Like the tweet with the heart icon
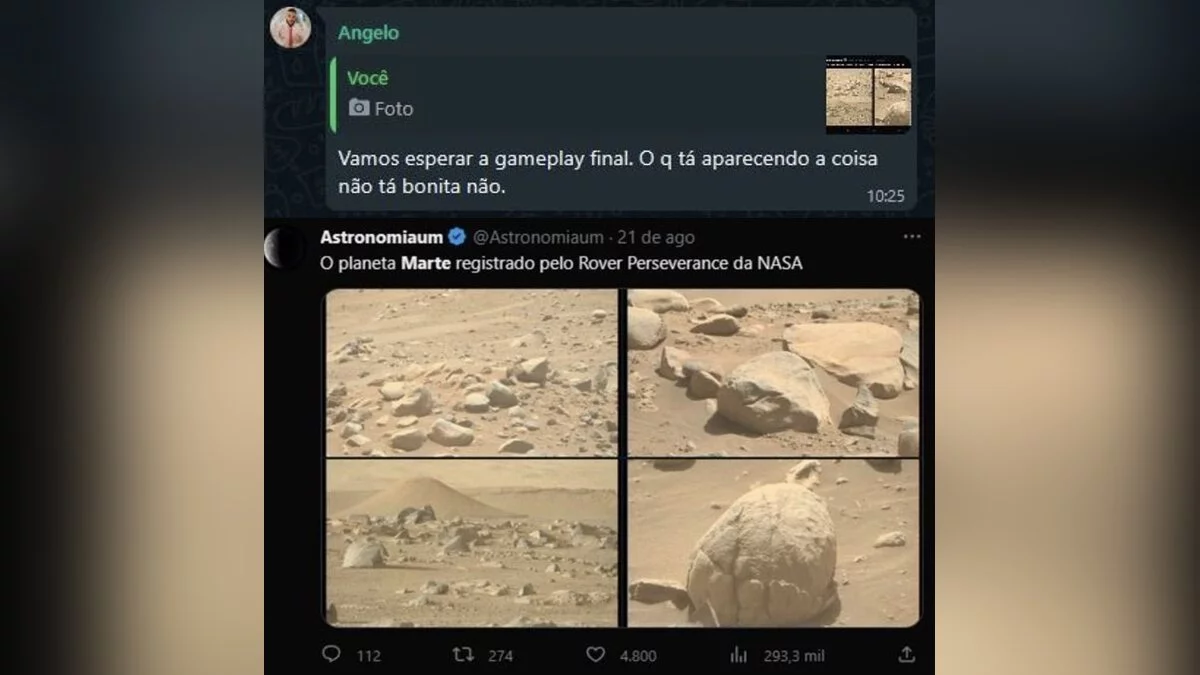The height and width of the screenshot is (675, 1200). [596, 655]
